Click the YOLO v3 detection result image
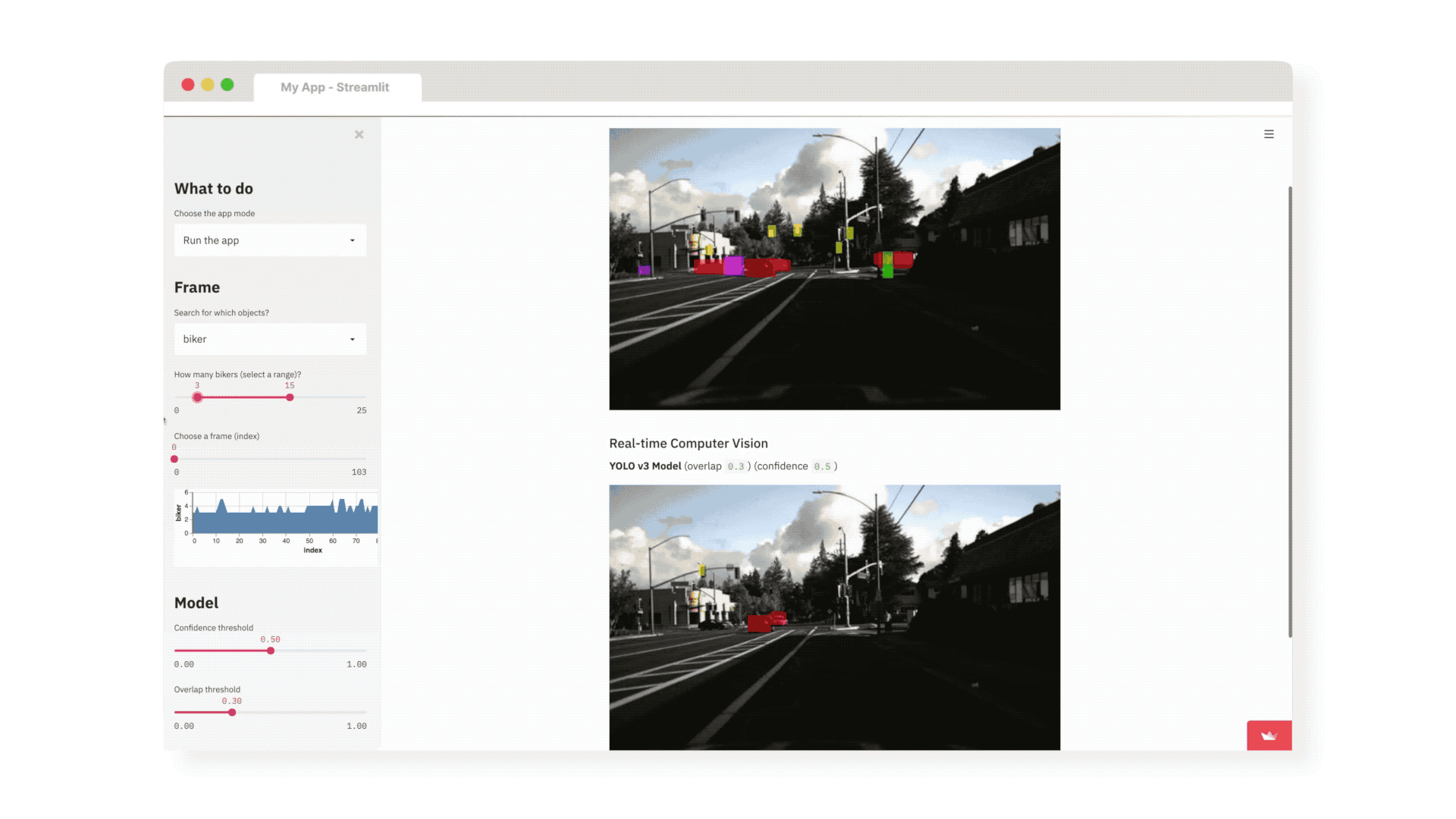Viewport: 1456px width, 819px height. coord(834,617)
